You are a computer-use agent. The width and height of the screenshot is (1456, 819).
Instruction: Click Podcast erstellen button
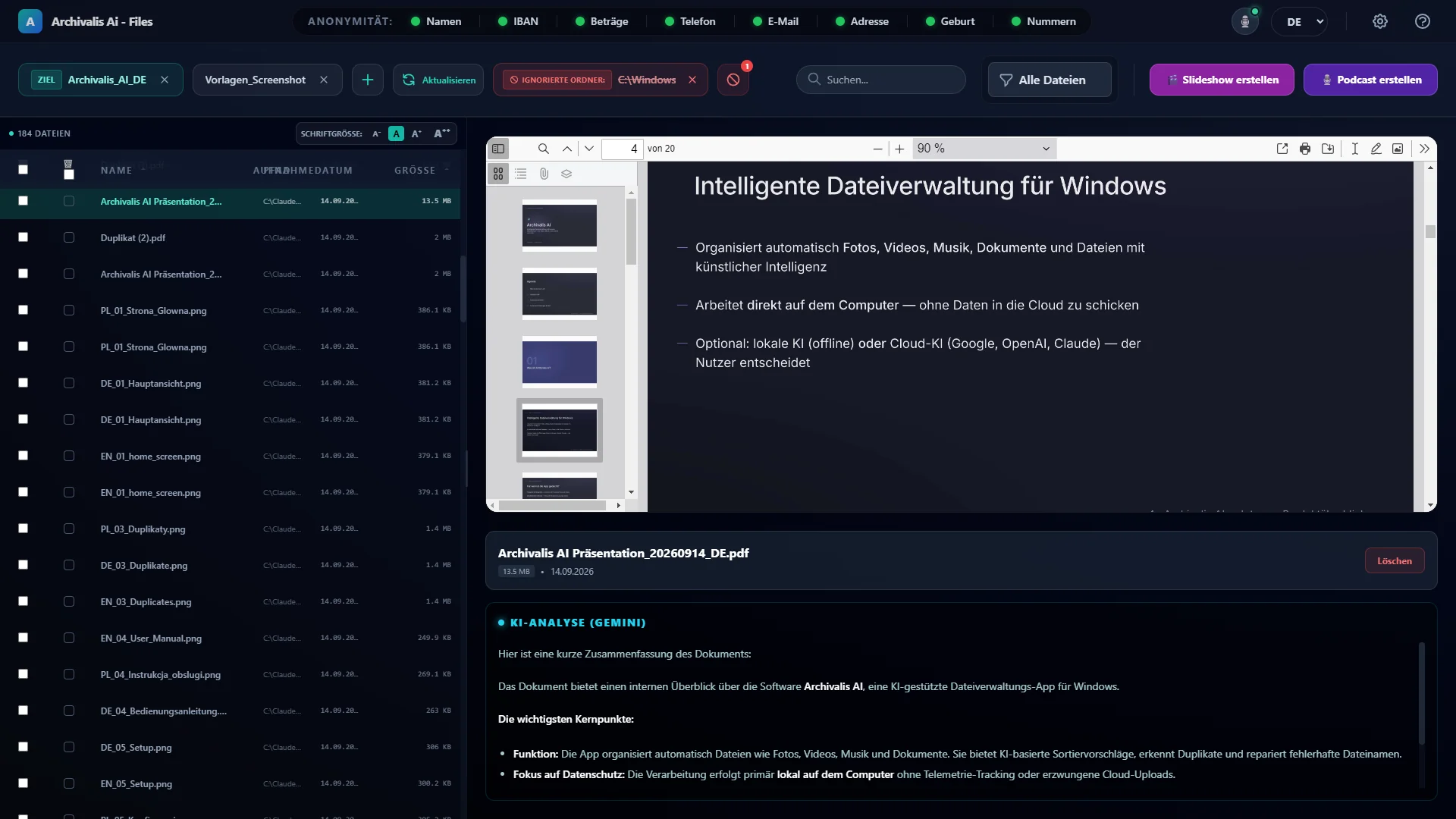pyautogui.click(x=1370, y=80)
